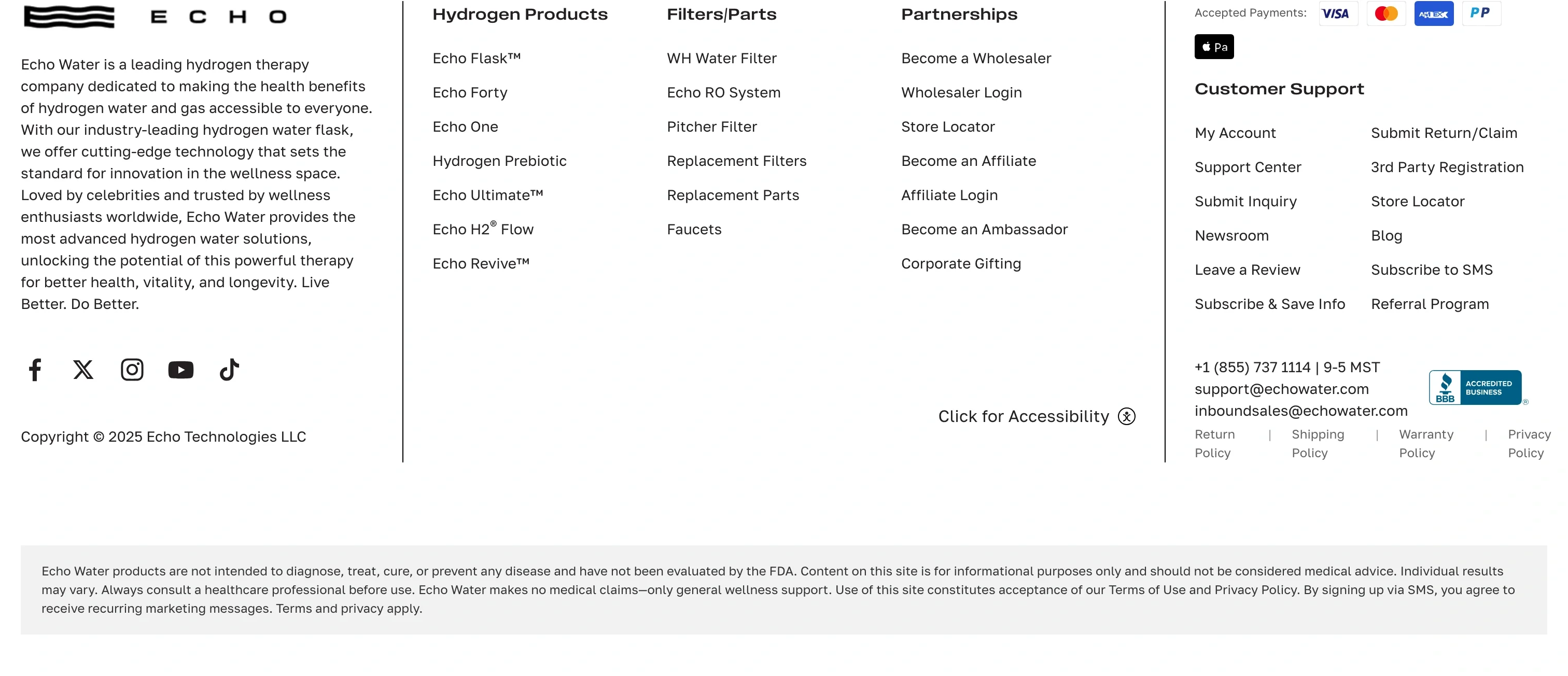Open the Echo Flask™ product link
Viewport: 1568px width, 676px height.
tap(477, 59)
